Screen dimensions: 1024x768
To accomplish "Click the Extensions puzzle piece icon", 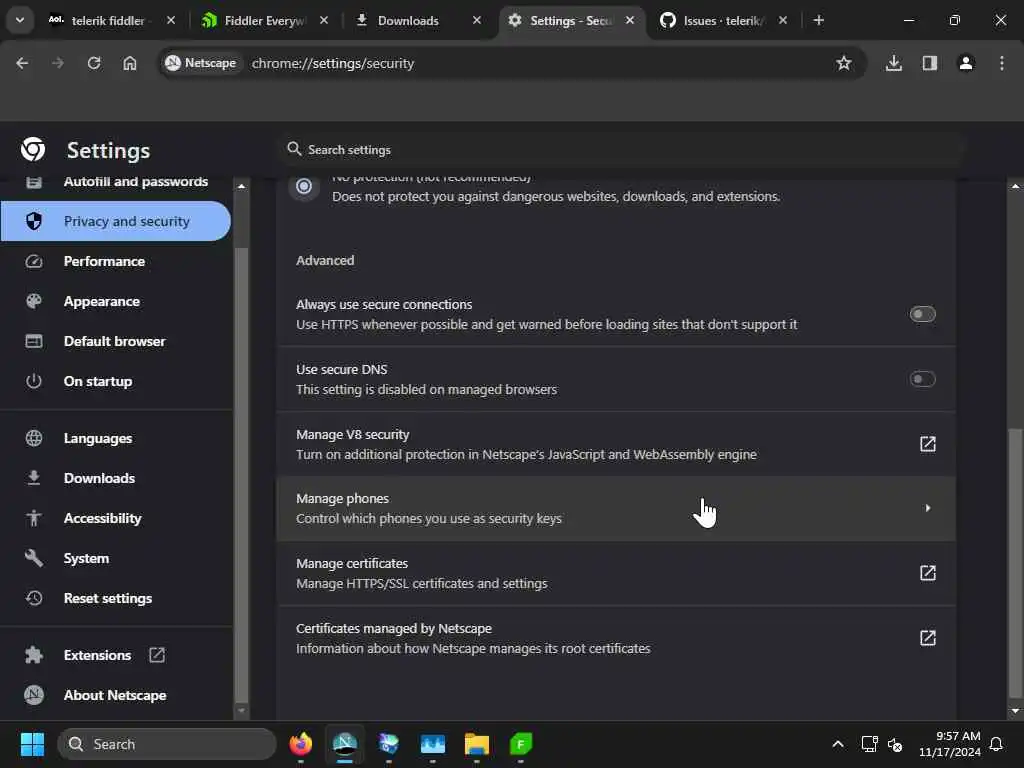I will click(34, 655).
